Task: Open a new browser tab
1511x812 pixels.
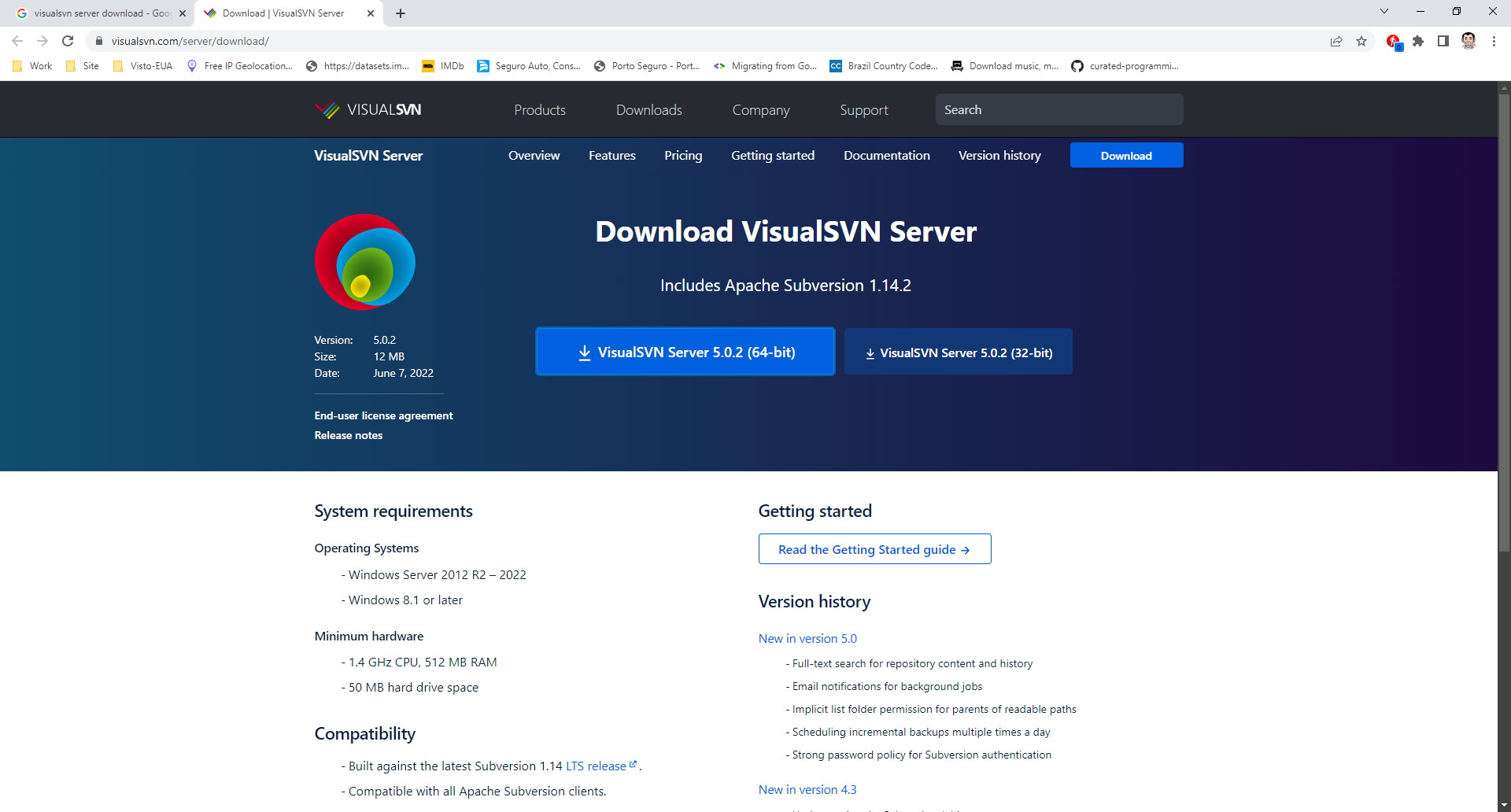Action: tap(401, 13)
